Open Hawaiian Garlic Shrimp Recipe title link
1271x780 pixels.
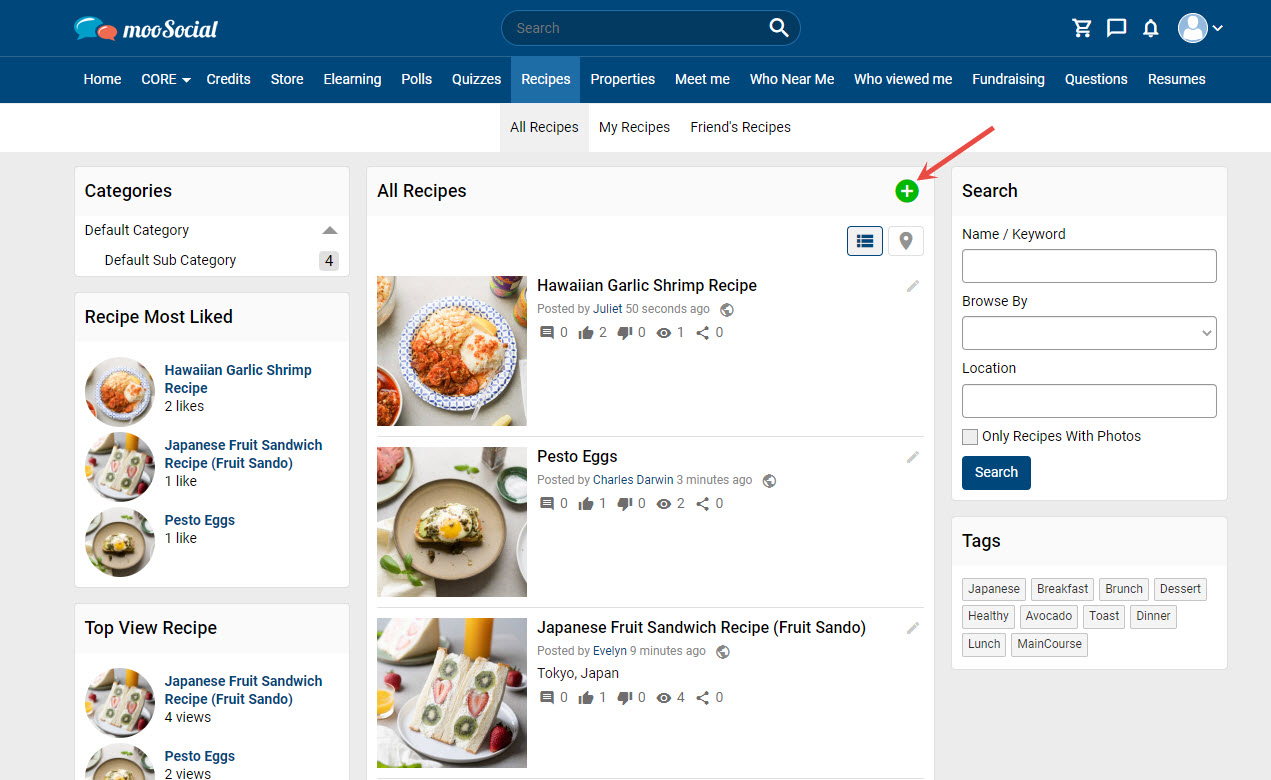[x=647, y=286]
